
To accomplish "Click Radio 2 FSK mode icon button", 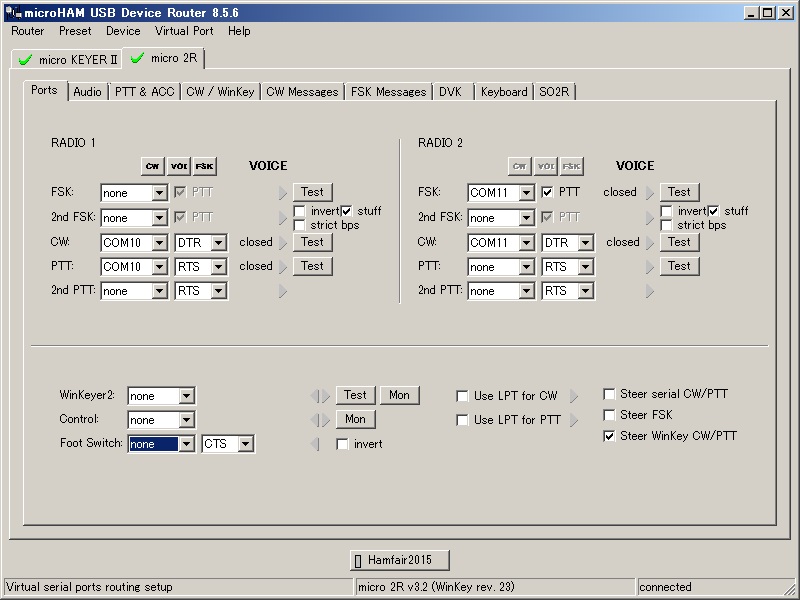I will coord(571,166).
